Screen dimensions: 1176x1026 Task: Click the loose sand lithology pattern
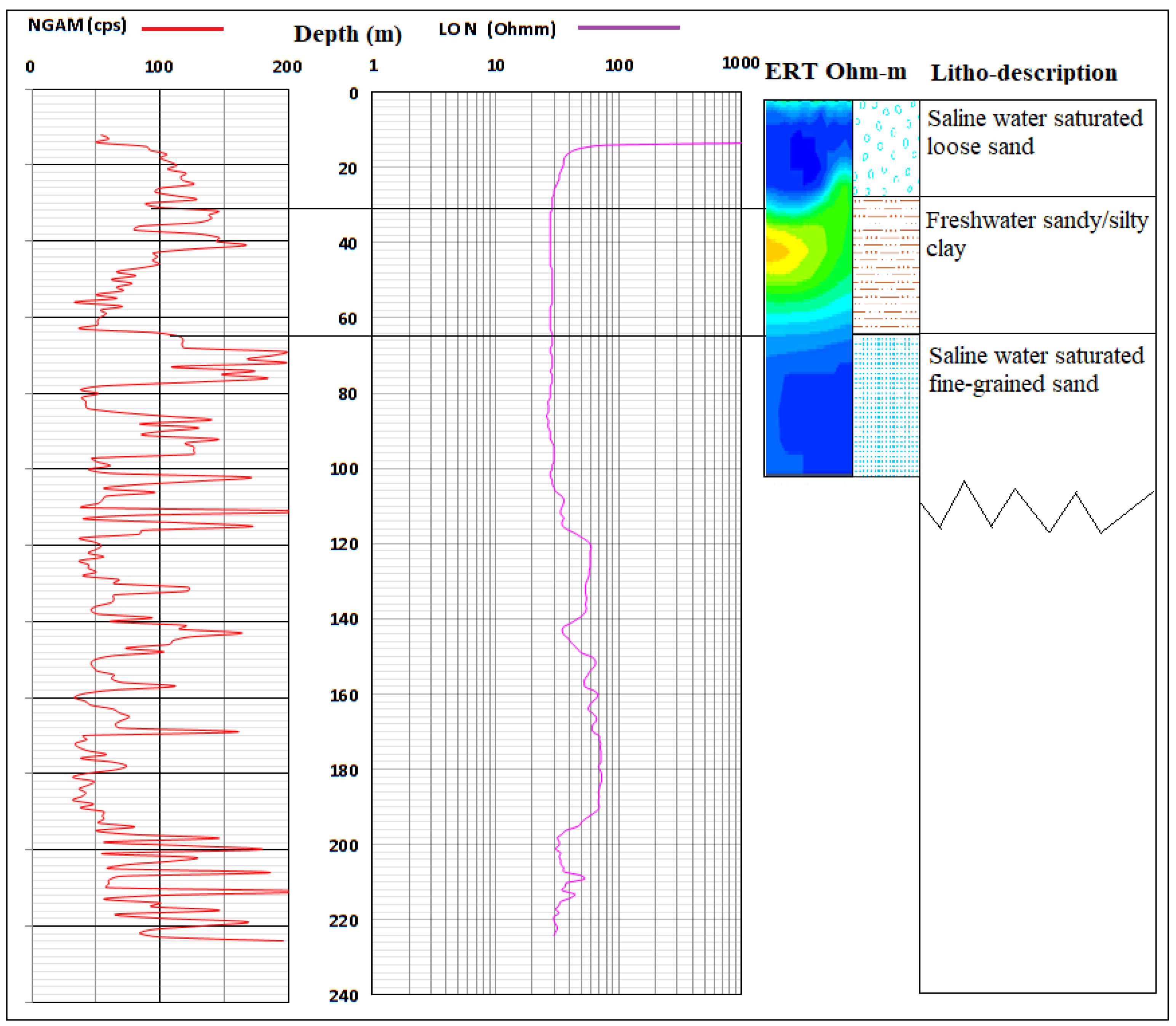point(886,148)
